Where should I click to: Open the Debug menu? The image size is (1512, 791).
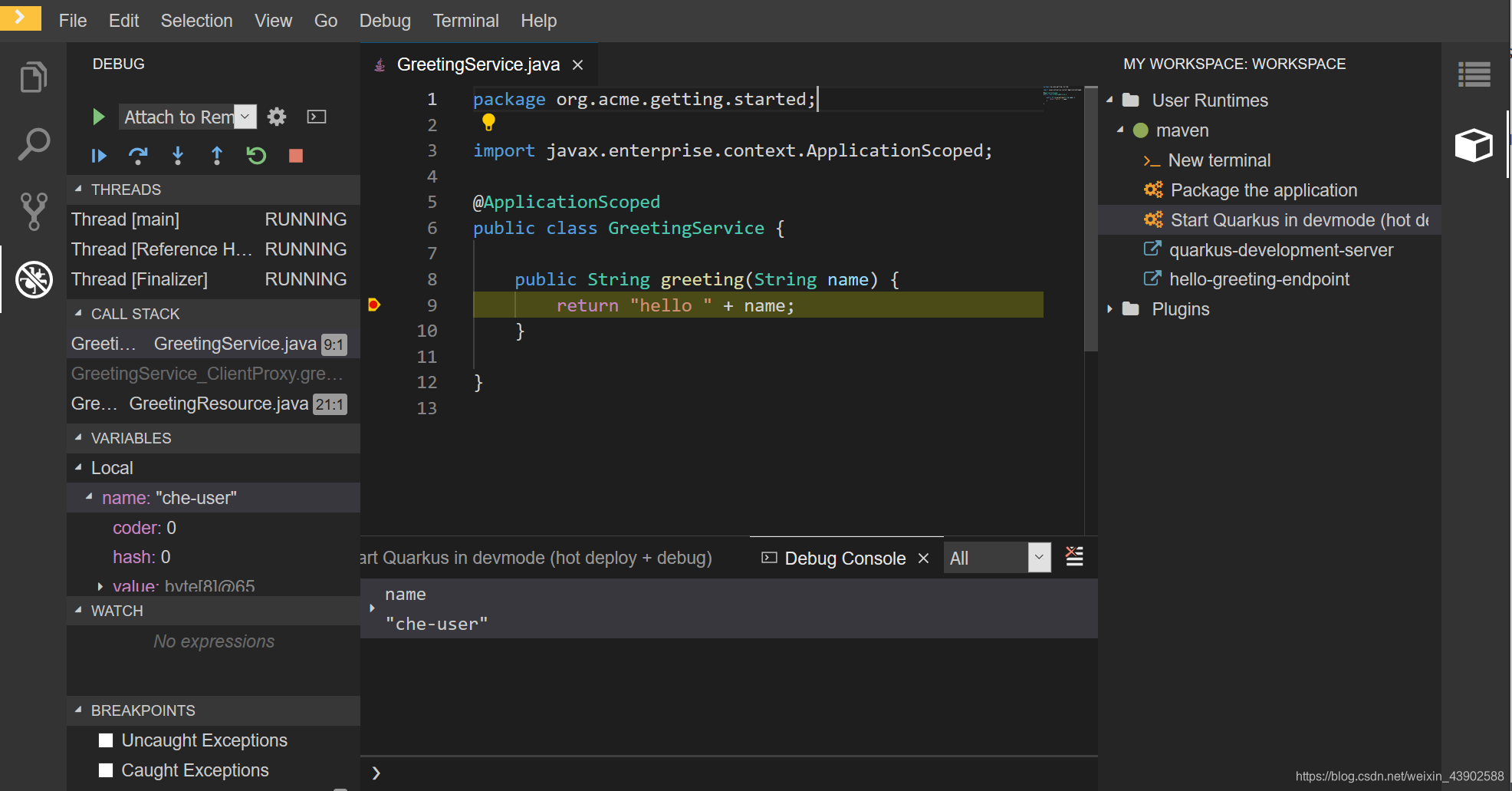click(x=385, y=21)
